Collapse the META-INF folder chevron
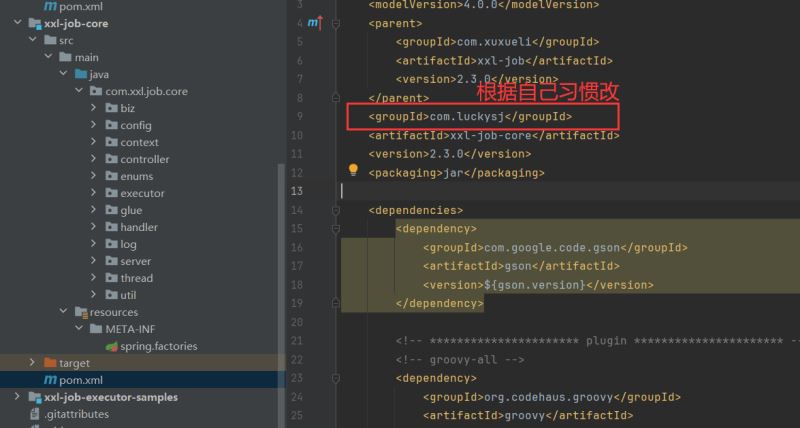The width and height of the screenshot is (800, 428). (79, 329)
